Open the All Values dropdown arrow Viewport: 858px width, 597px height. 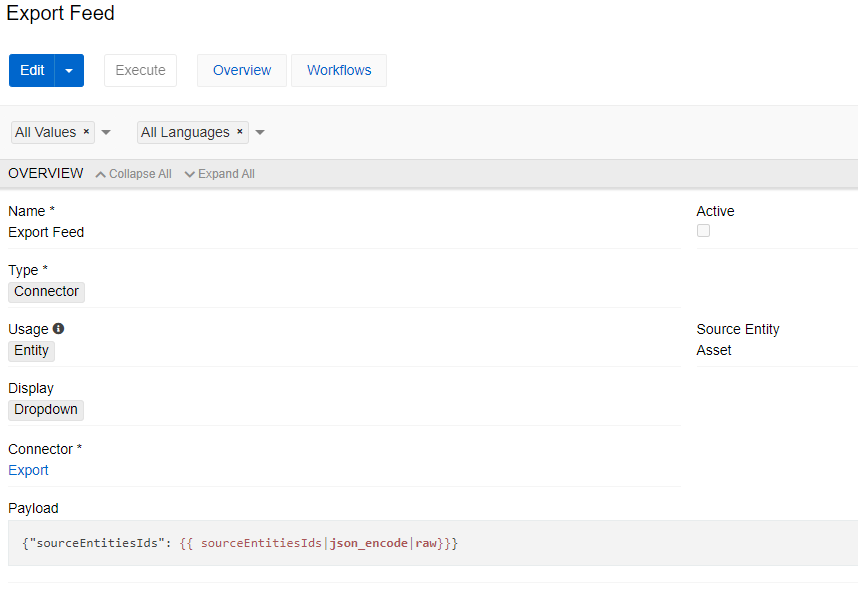click(x=106, y=133)
